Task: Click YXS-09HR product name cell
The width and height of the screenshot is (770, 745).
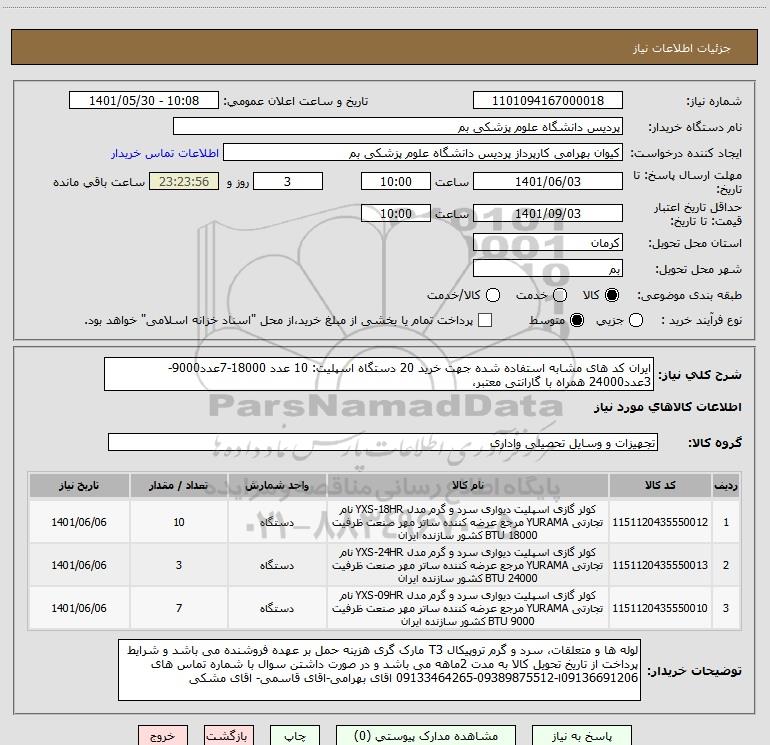Action: coord(468,608)
